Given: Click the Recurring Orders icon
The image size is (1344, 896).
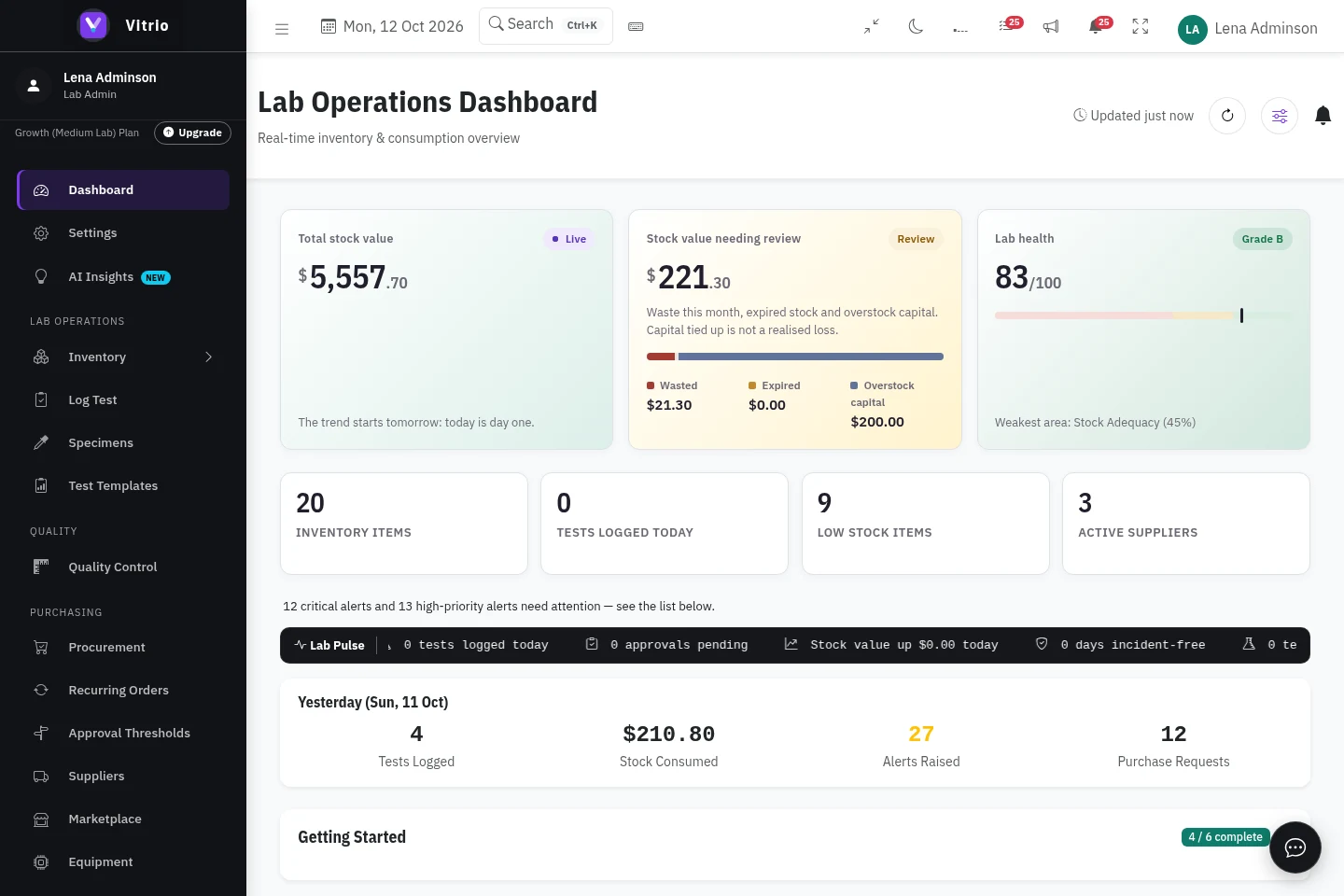Looking at the screenshot, I should [x=41, y=691].
